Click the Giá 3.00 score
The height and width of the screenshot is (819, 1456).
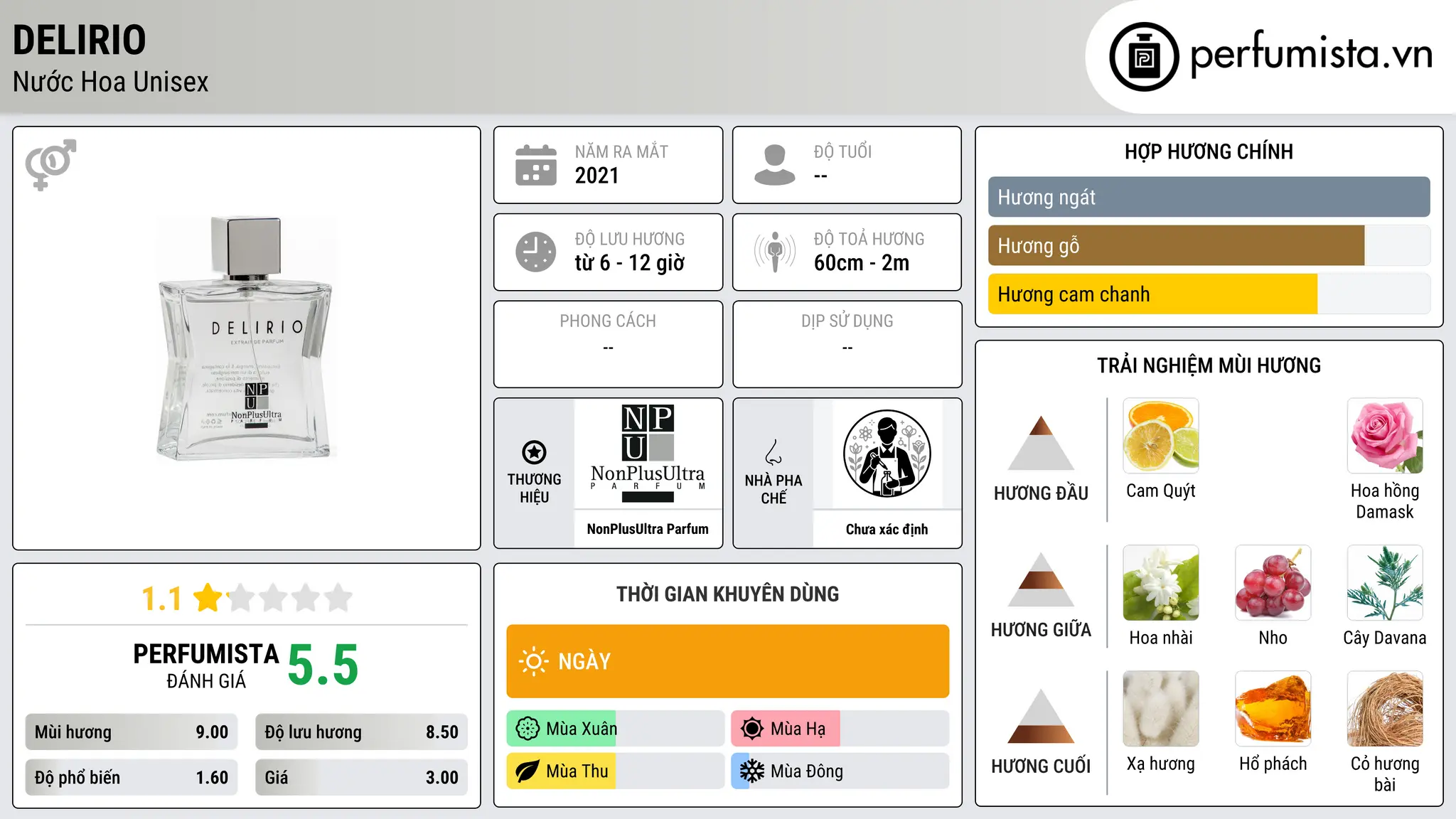click(361, 778)
